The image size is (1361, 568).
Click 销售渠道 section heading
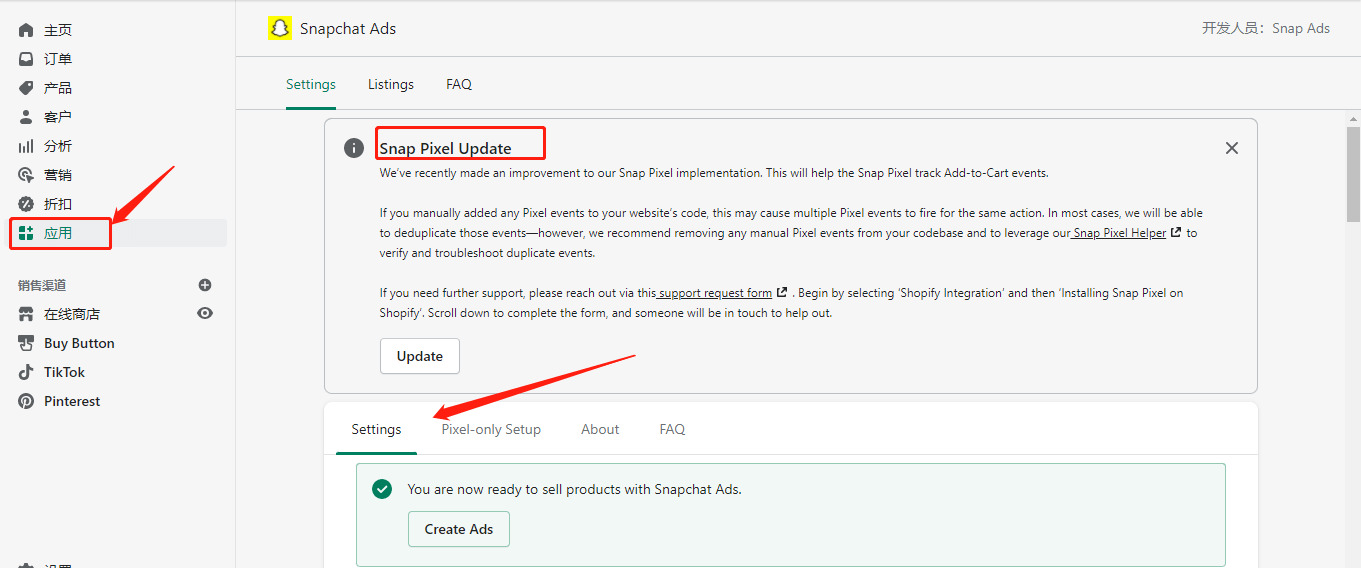tap(42, 285)
